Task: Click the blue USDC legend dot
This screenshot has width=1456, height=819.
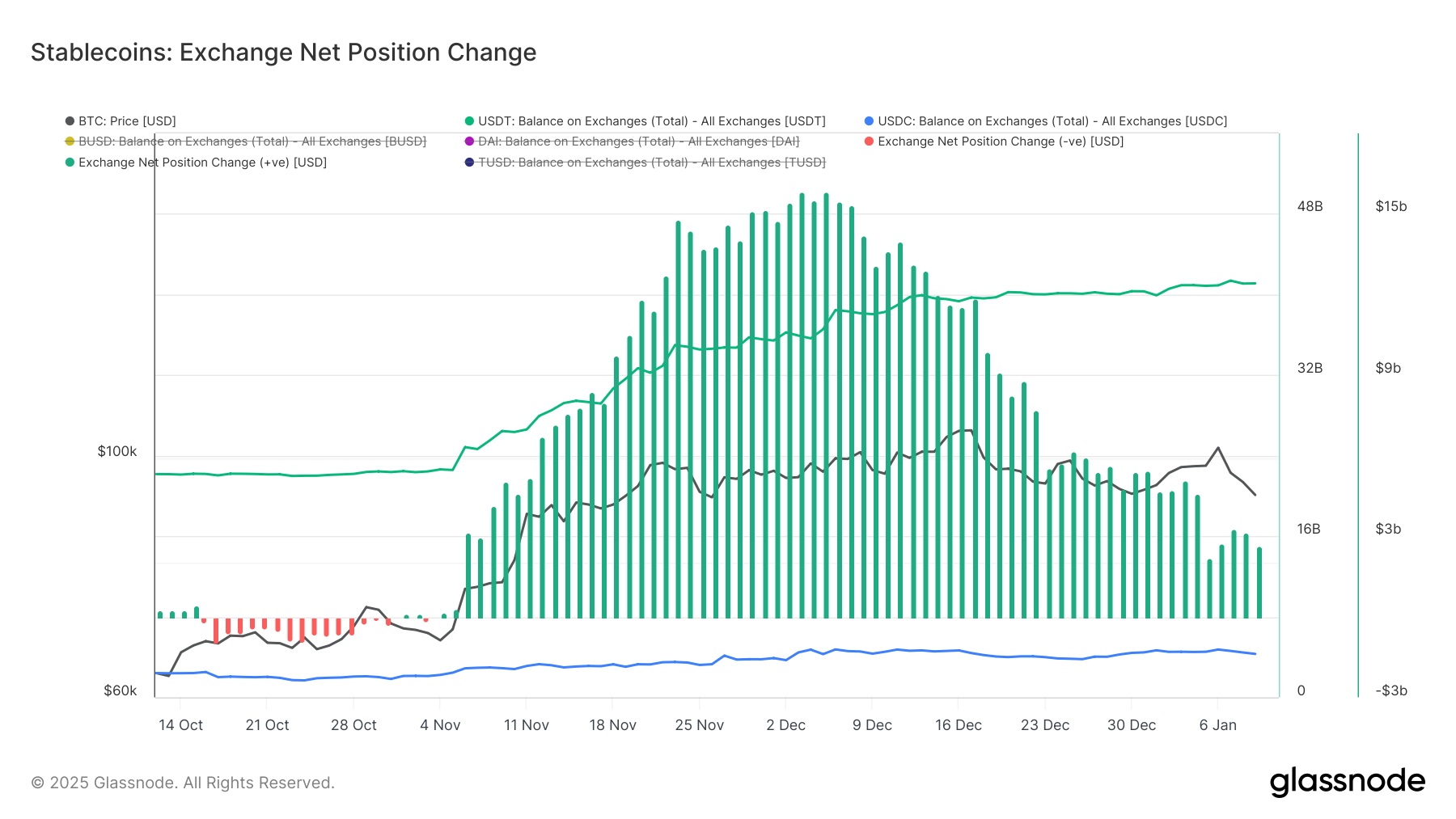Action: point(869,121)
